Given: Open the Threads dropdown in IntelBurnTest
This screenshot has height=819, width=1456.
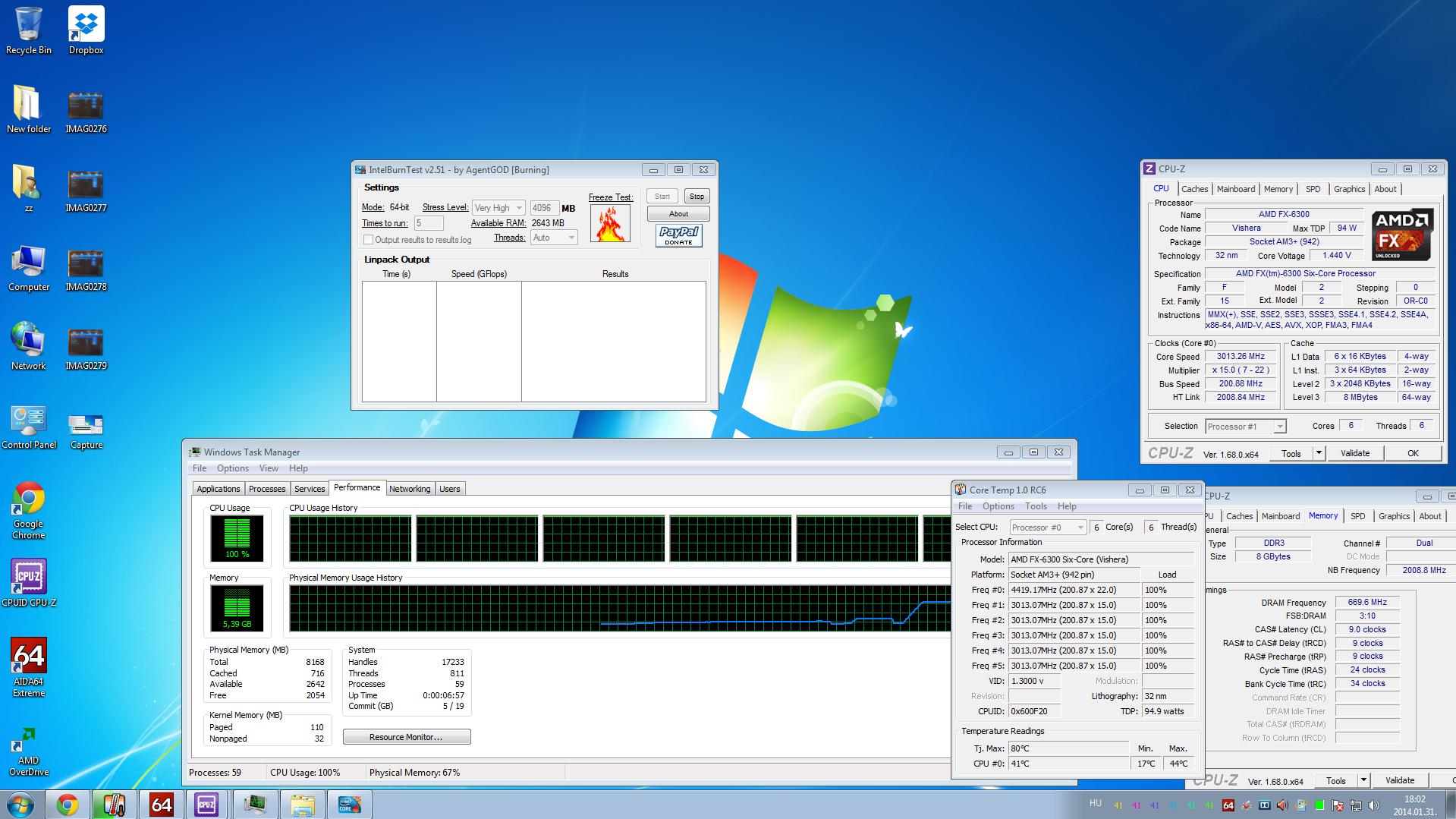Looking at the screenshot, I should coord(554,238).
